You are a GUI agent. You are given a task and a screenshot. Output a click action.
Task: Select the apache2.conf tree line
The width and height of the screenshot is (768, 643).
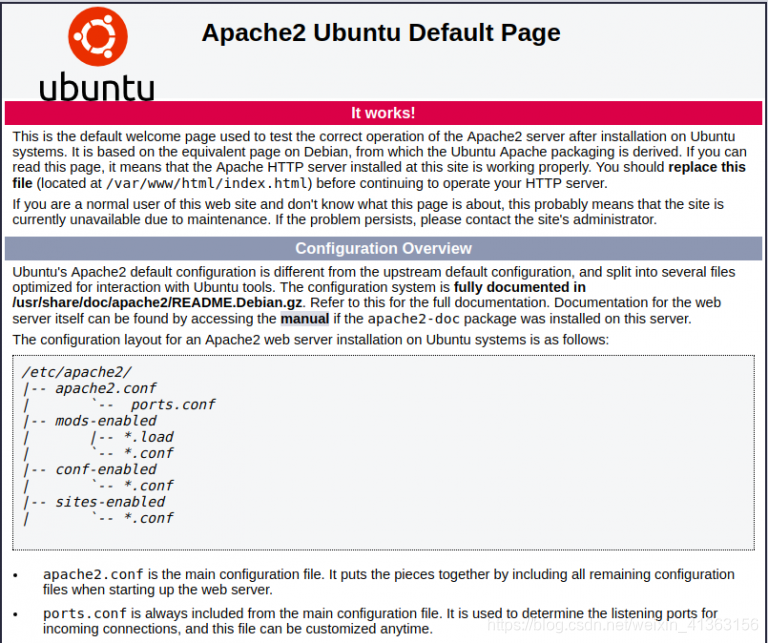[89, 388]
